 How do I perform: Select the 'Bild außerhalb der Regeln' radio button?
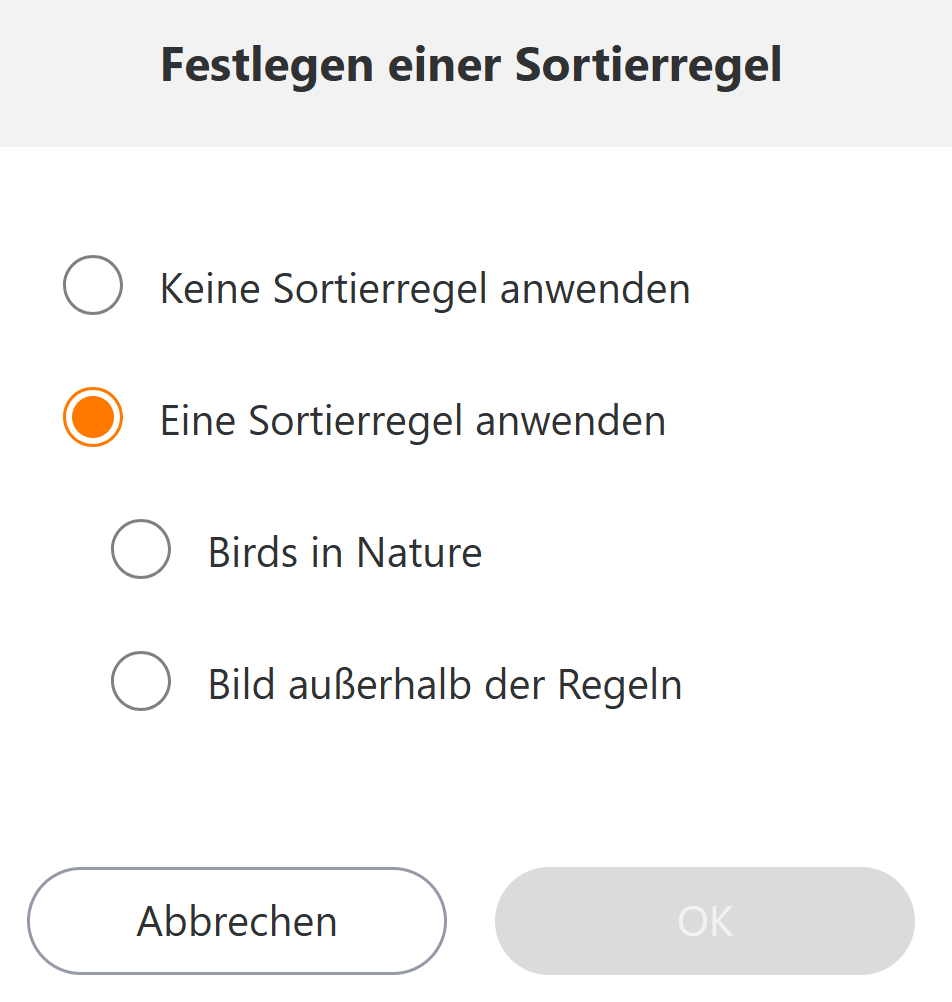pyautogui.click(x=141, y=681)
